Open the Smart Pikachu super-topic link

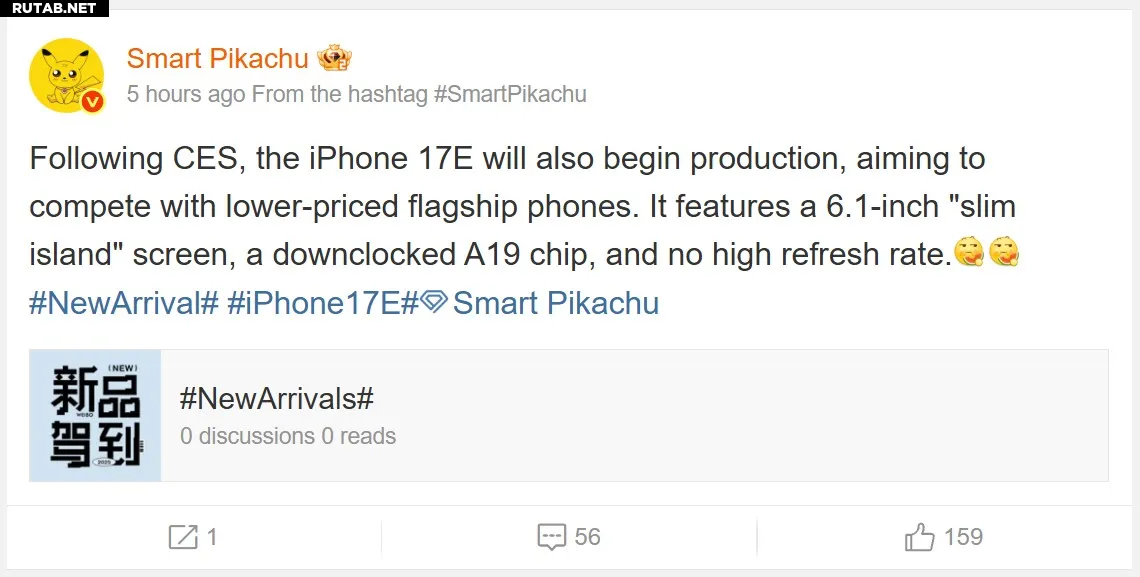coord(556,303)
